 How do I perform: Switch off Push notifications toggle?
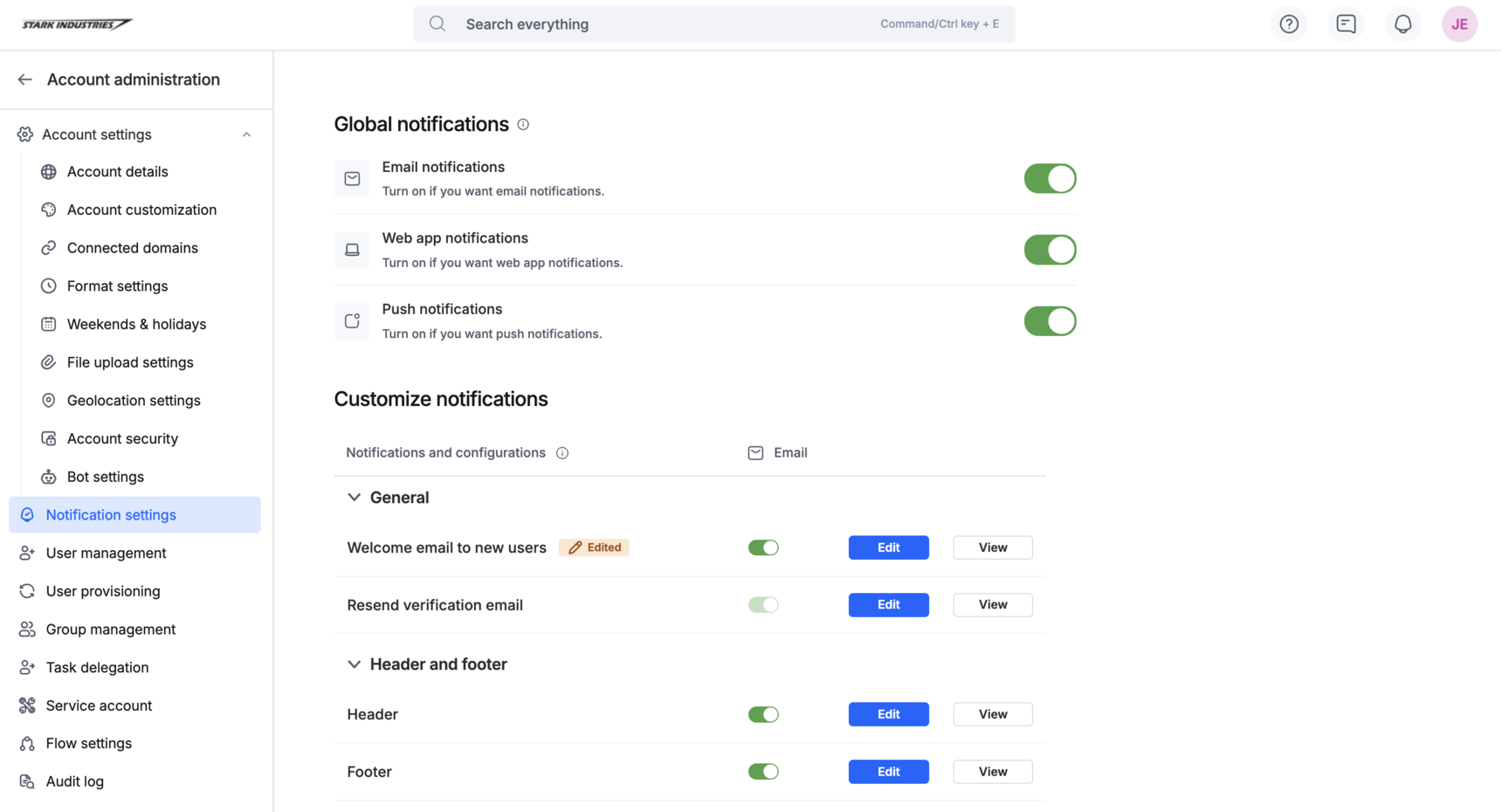coord(1050,321)
